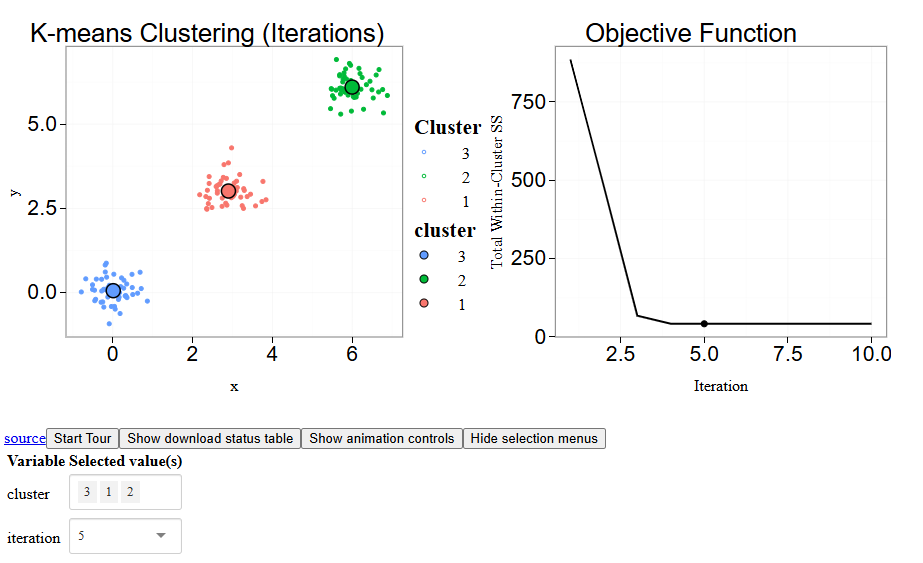Open the source link
The image size is (923, 563).
pyautogui.click(x=25, y=438)
